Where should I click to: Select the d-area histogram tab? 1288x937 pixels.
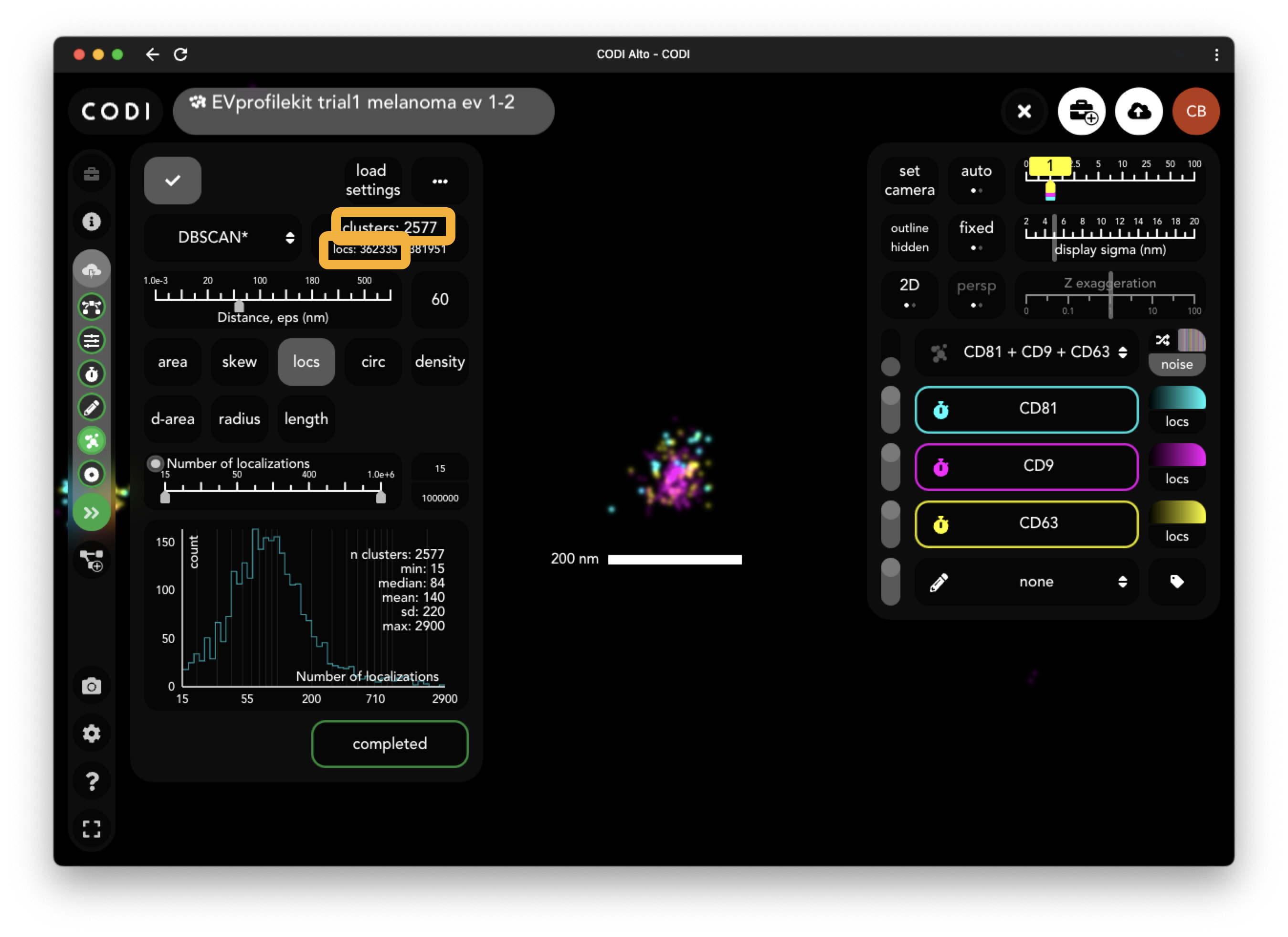[x=173, y=419]
